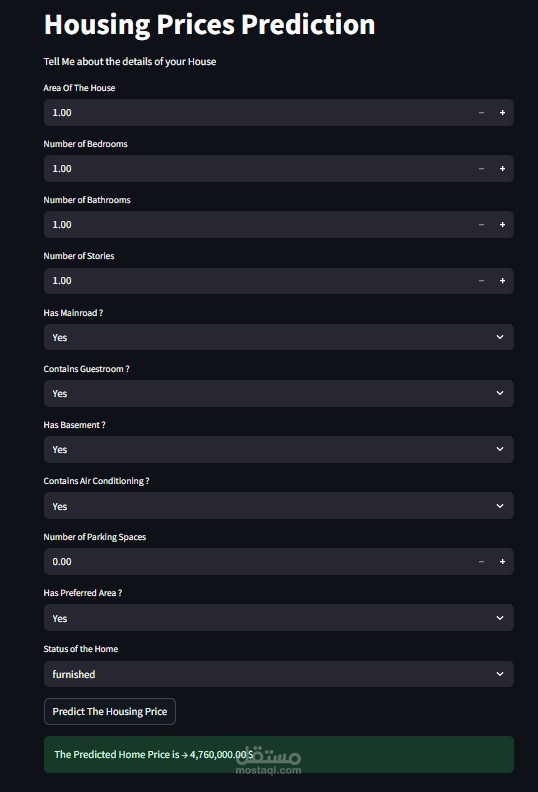Click the predicted home price result banner

[279, 755]
